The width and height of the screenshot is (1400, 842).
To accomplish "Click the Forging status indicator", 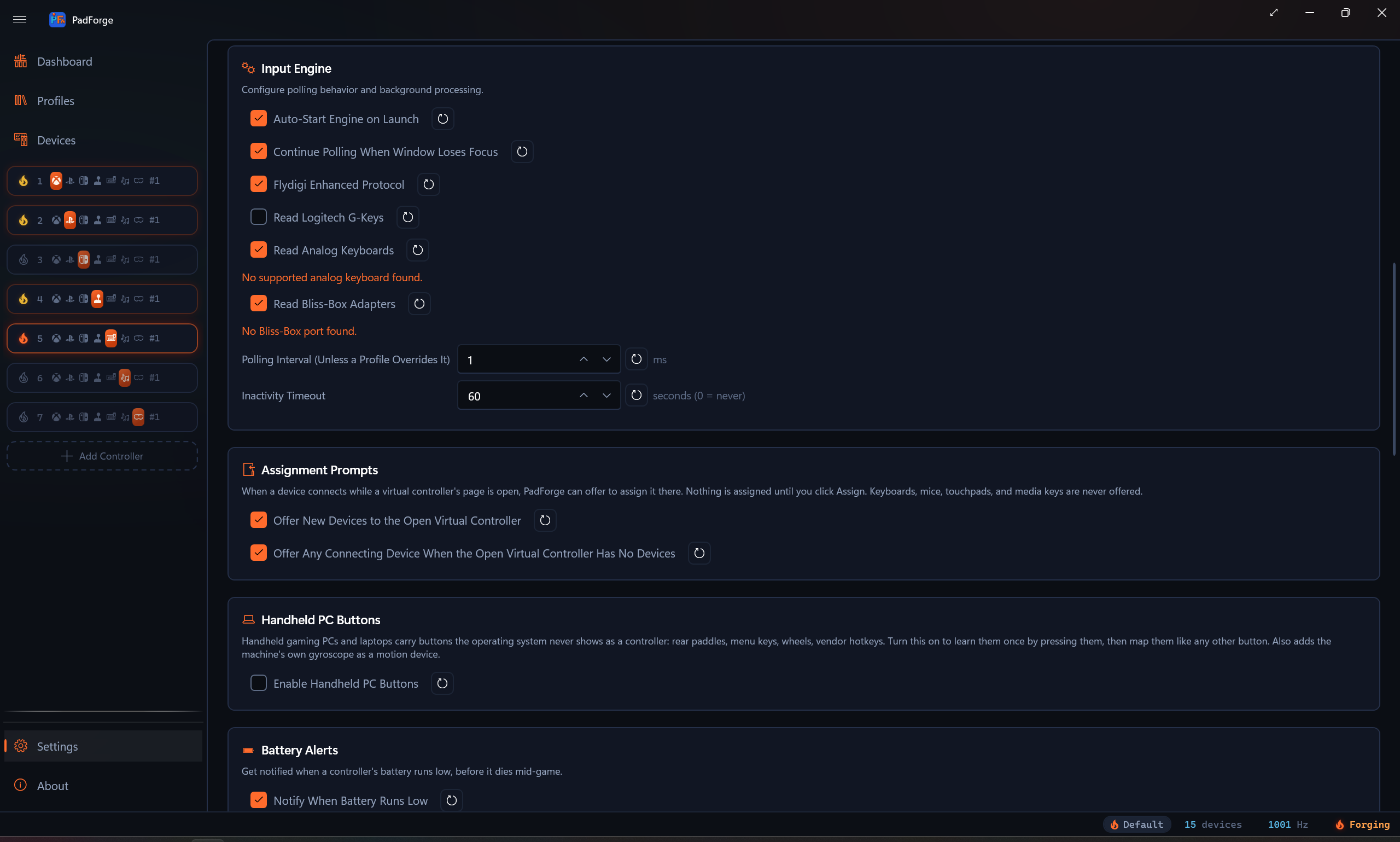I will point(1362,825).
